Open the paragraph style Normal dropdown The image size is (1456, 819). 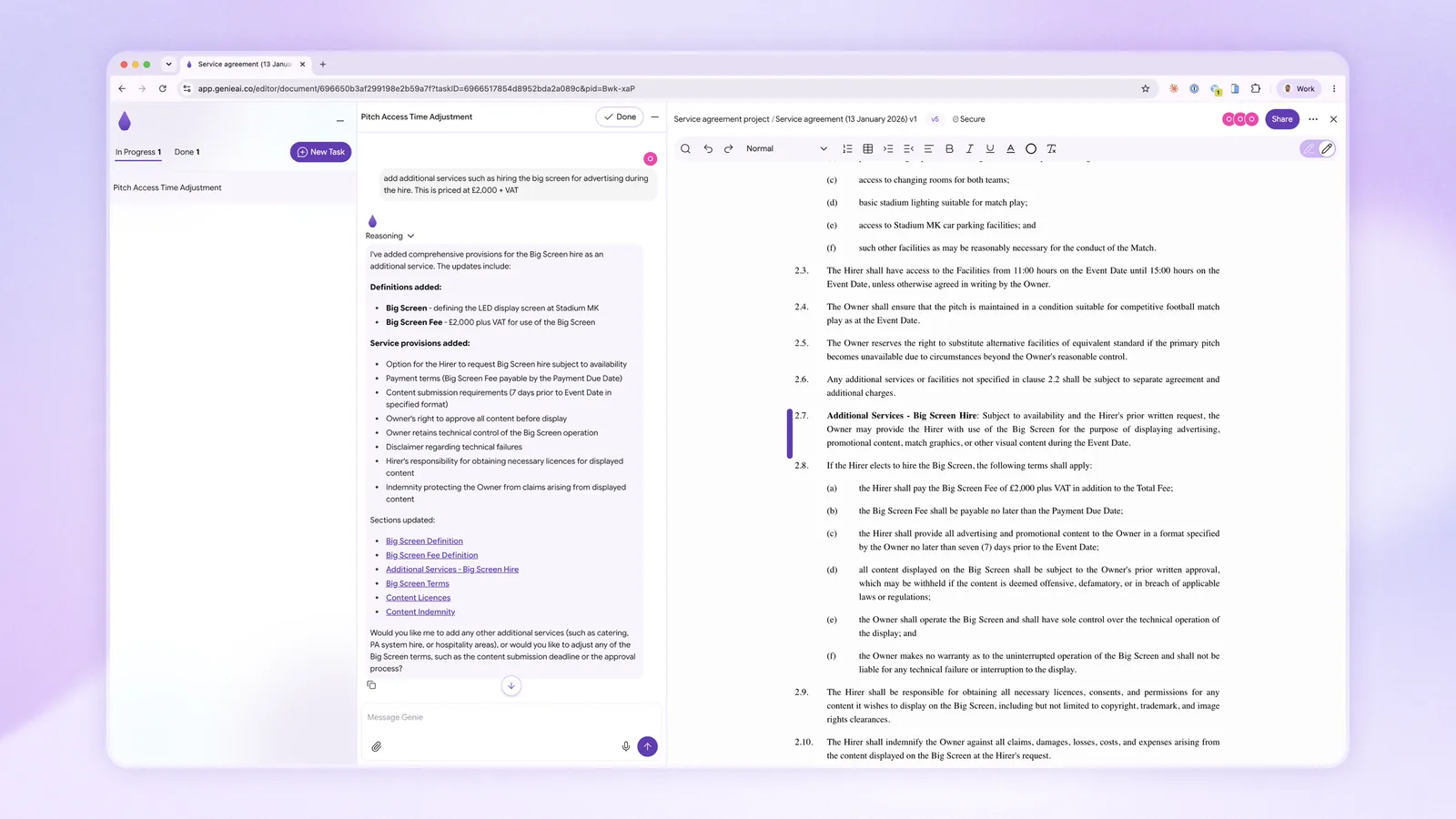[786, 148]
